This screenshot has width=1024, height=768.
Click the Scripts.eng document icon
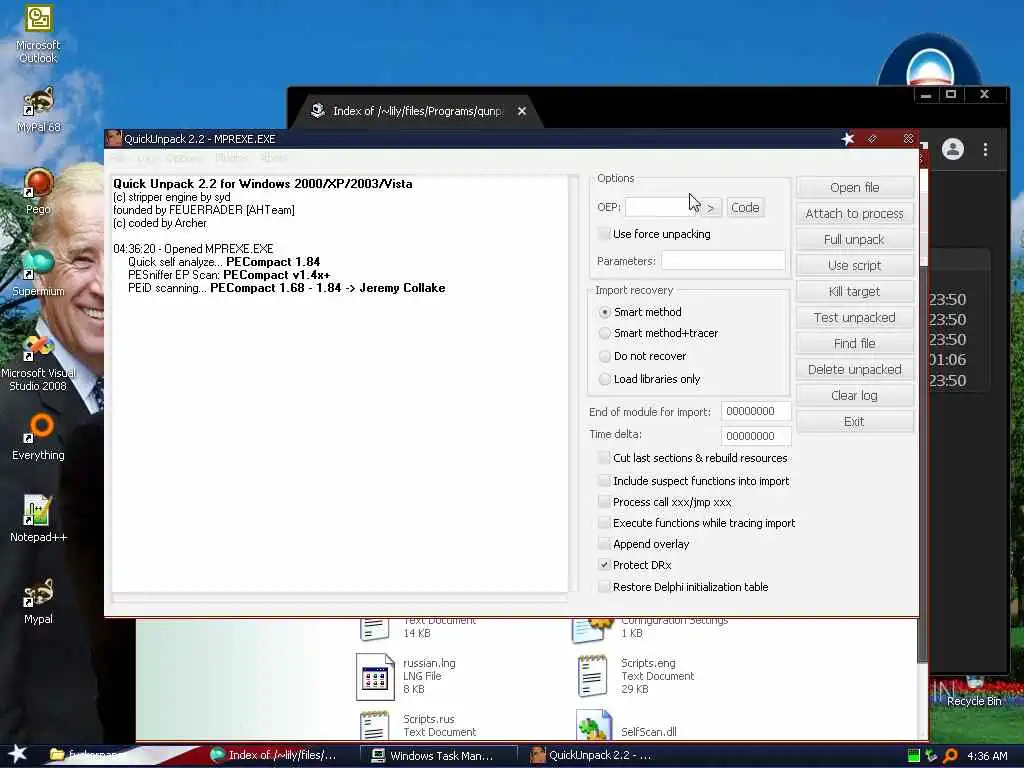[592, 677]
